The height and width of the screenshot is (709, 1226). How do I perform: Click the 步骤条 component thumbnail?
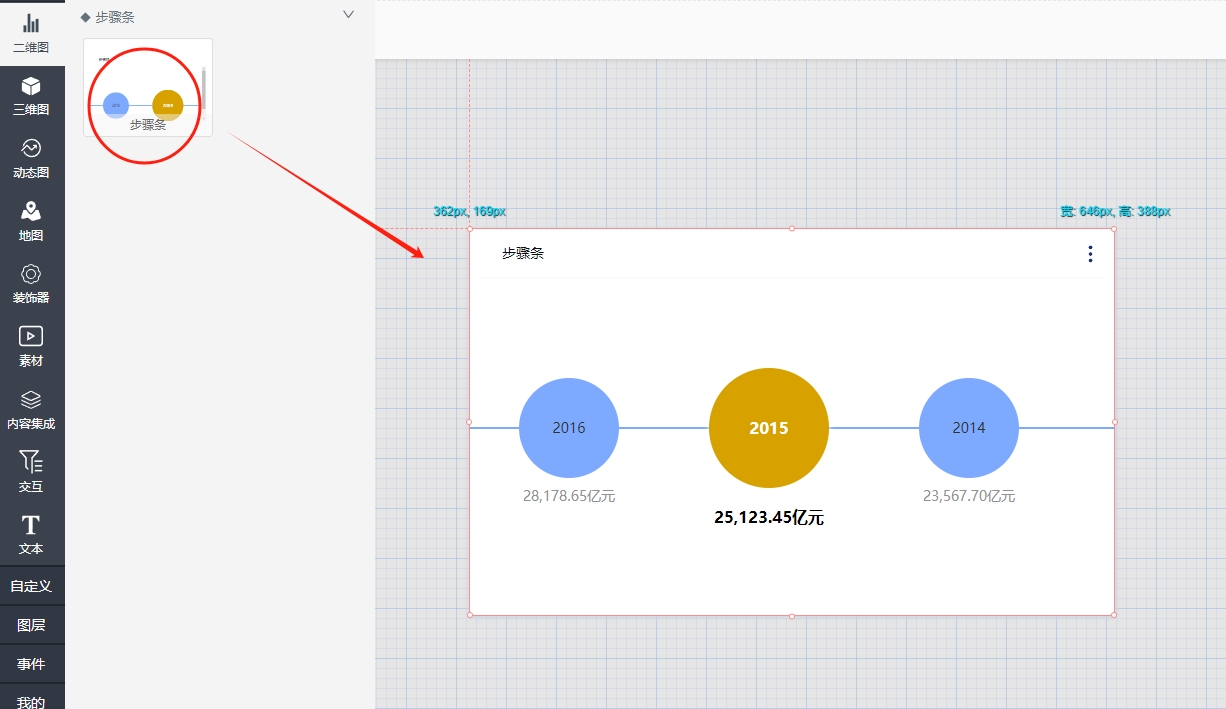pyautogui.click(x=148, y=88)
